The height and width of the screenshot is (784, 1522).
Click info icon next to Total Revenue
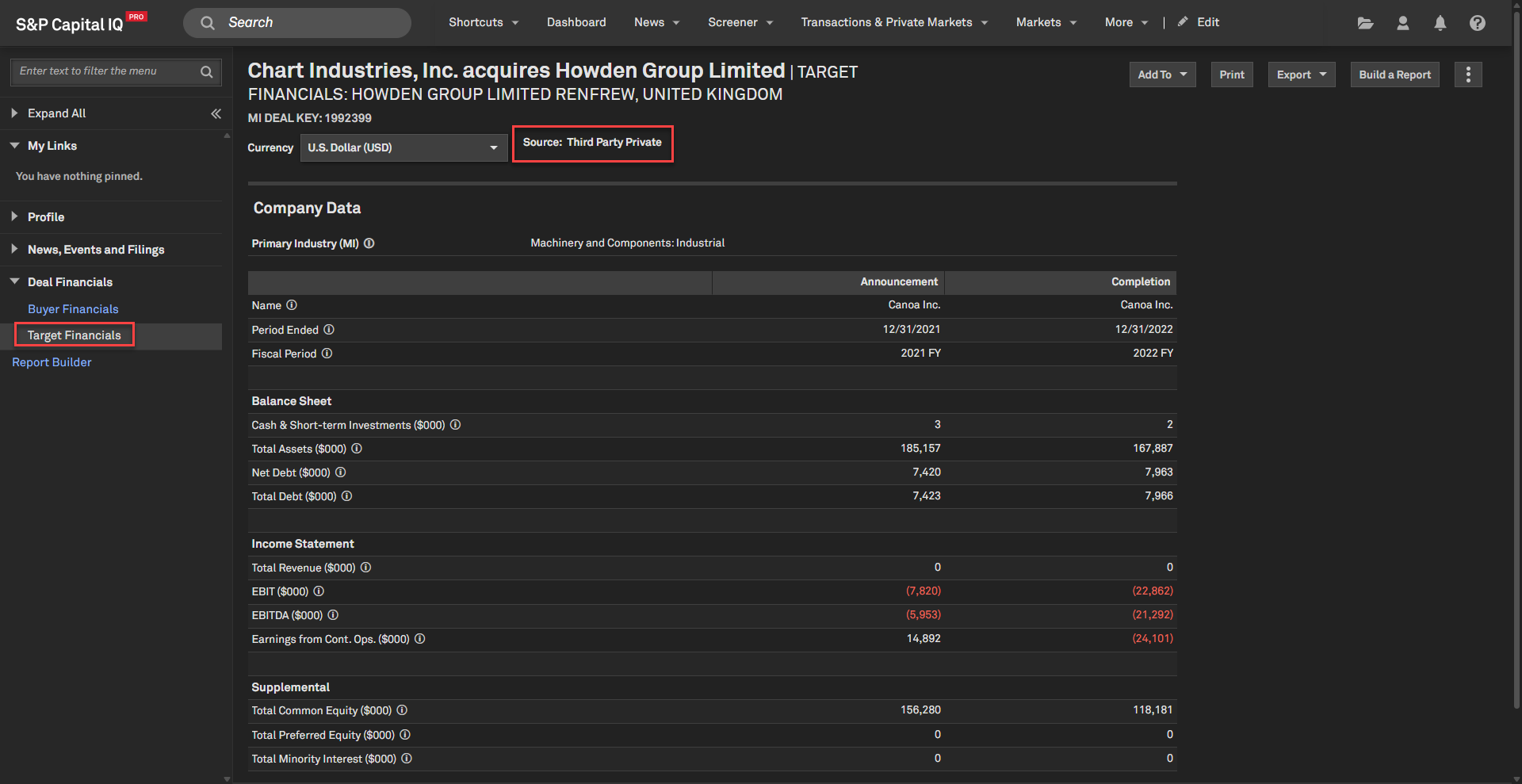366,568
